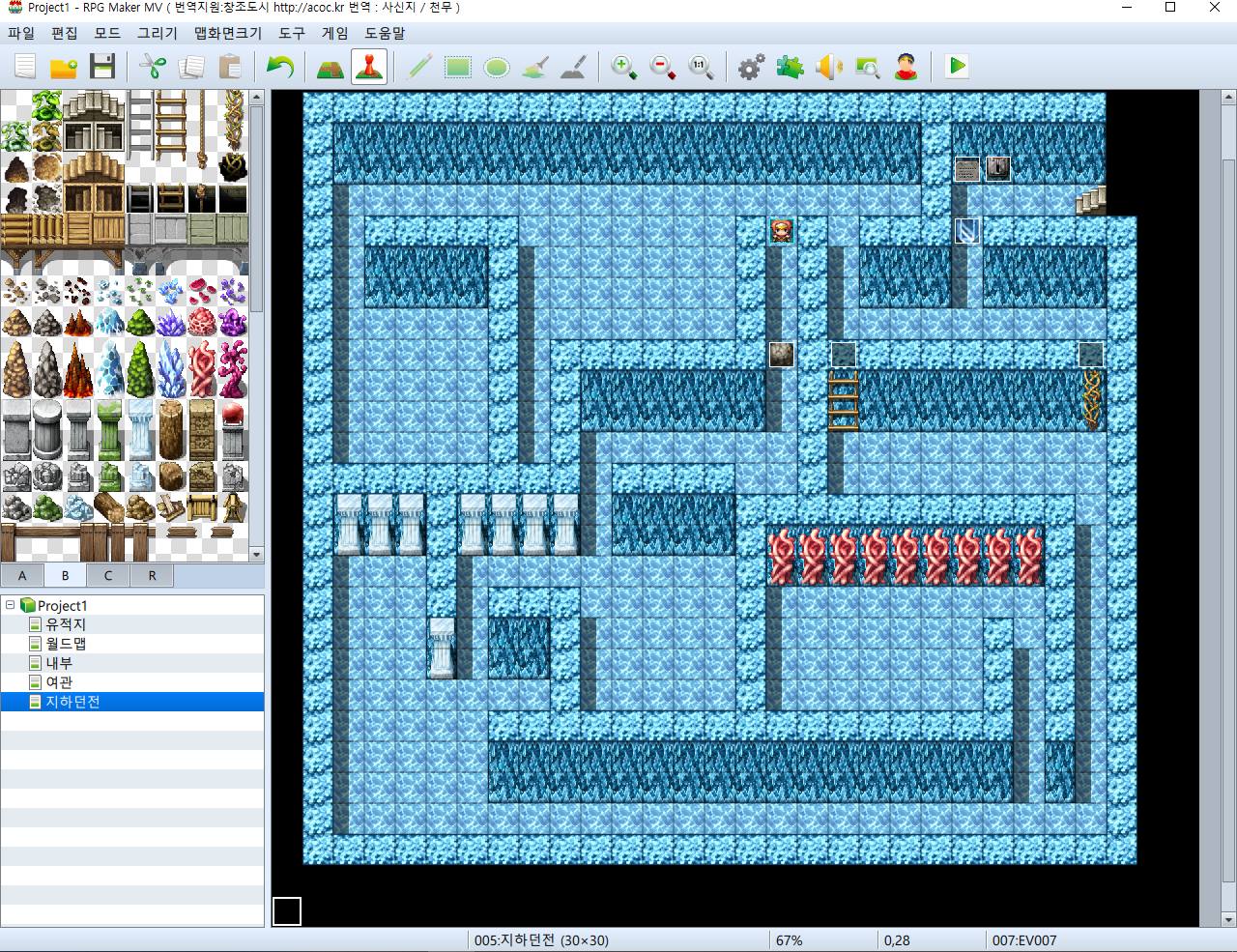Viewport: 1237px width, 952px height.
Task: Select the Rectangle drawing tool
Action: (x=458, y=67)
